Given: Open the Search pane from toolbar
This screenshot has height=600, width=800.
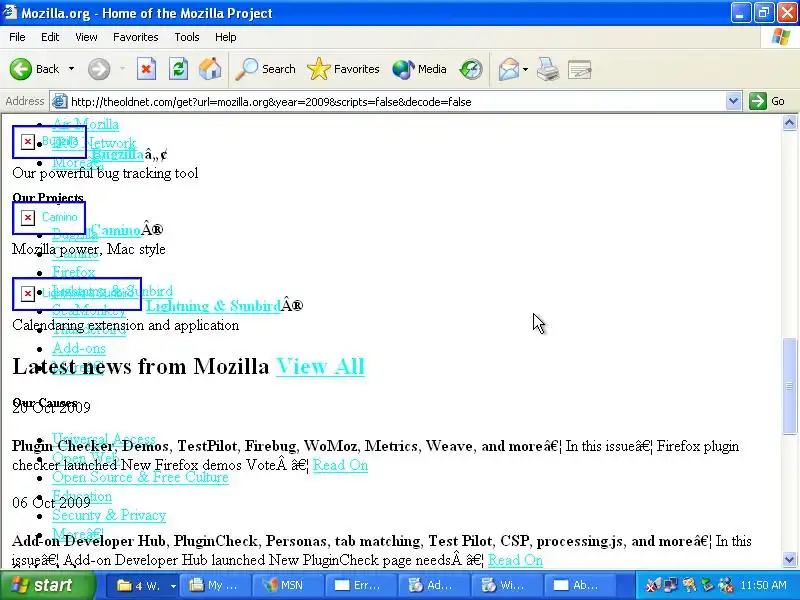Looking at the screenshot, I should click(265, 69).
